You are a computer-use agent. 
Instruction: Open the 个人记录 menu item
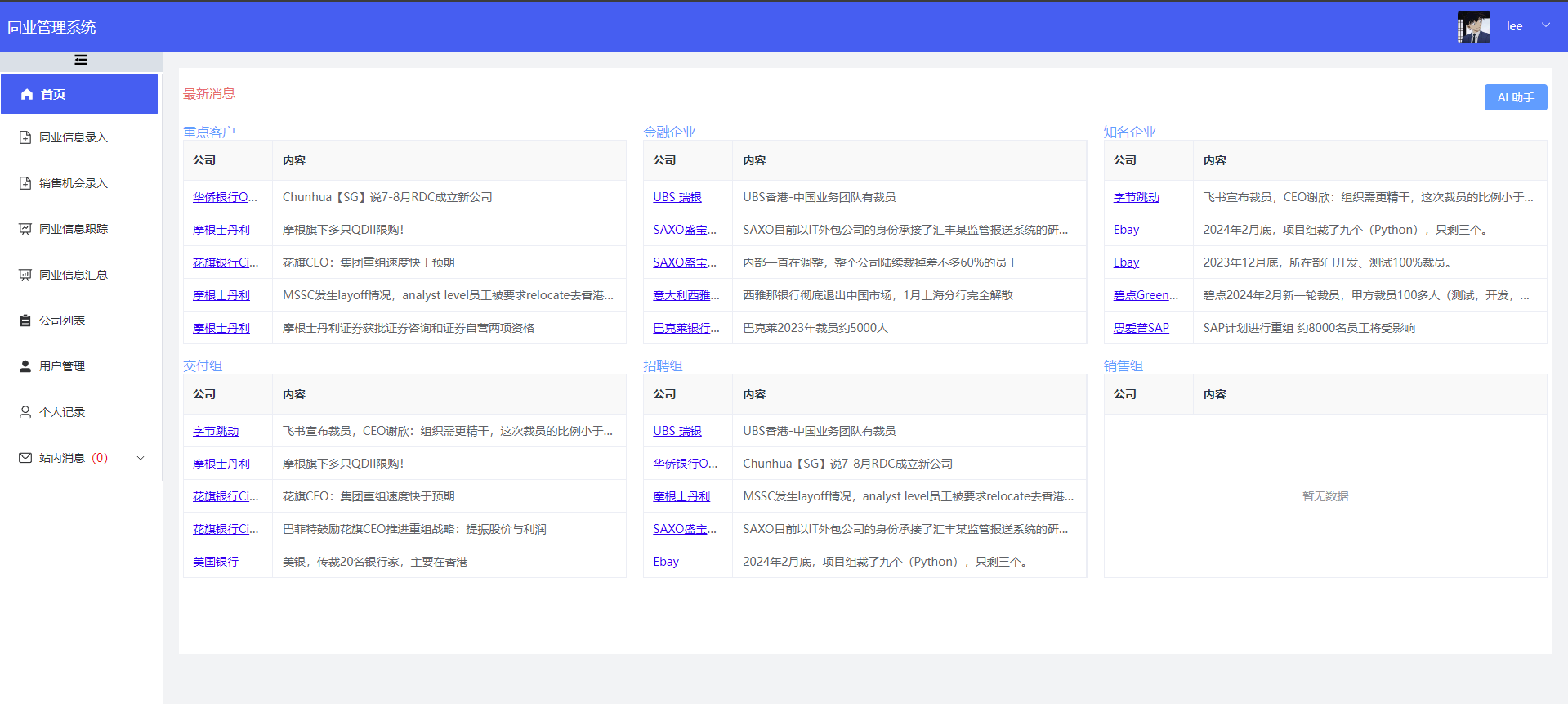pos(79,412)
